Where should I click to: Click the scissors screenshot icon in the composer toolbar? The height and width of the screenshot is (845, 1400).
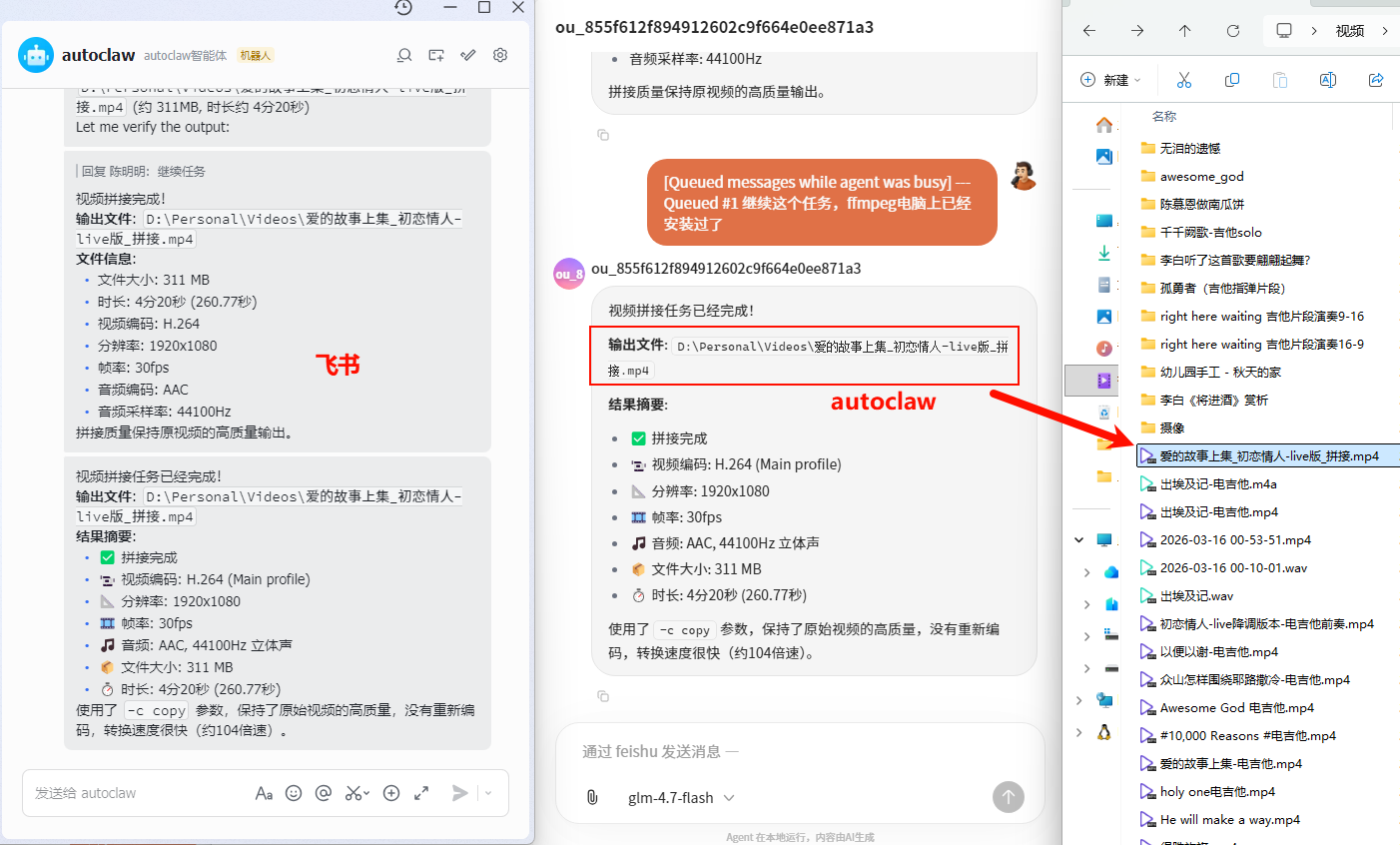tap(352, 792)
